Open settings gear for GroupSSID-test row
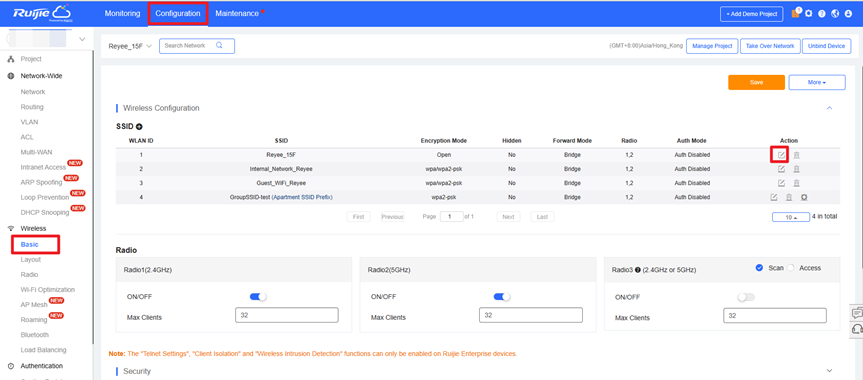Screen dimensions: 863x380 tap(804, 197)
